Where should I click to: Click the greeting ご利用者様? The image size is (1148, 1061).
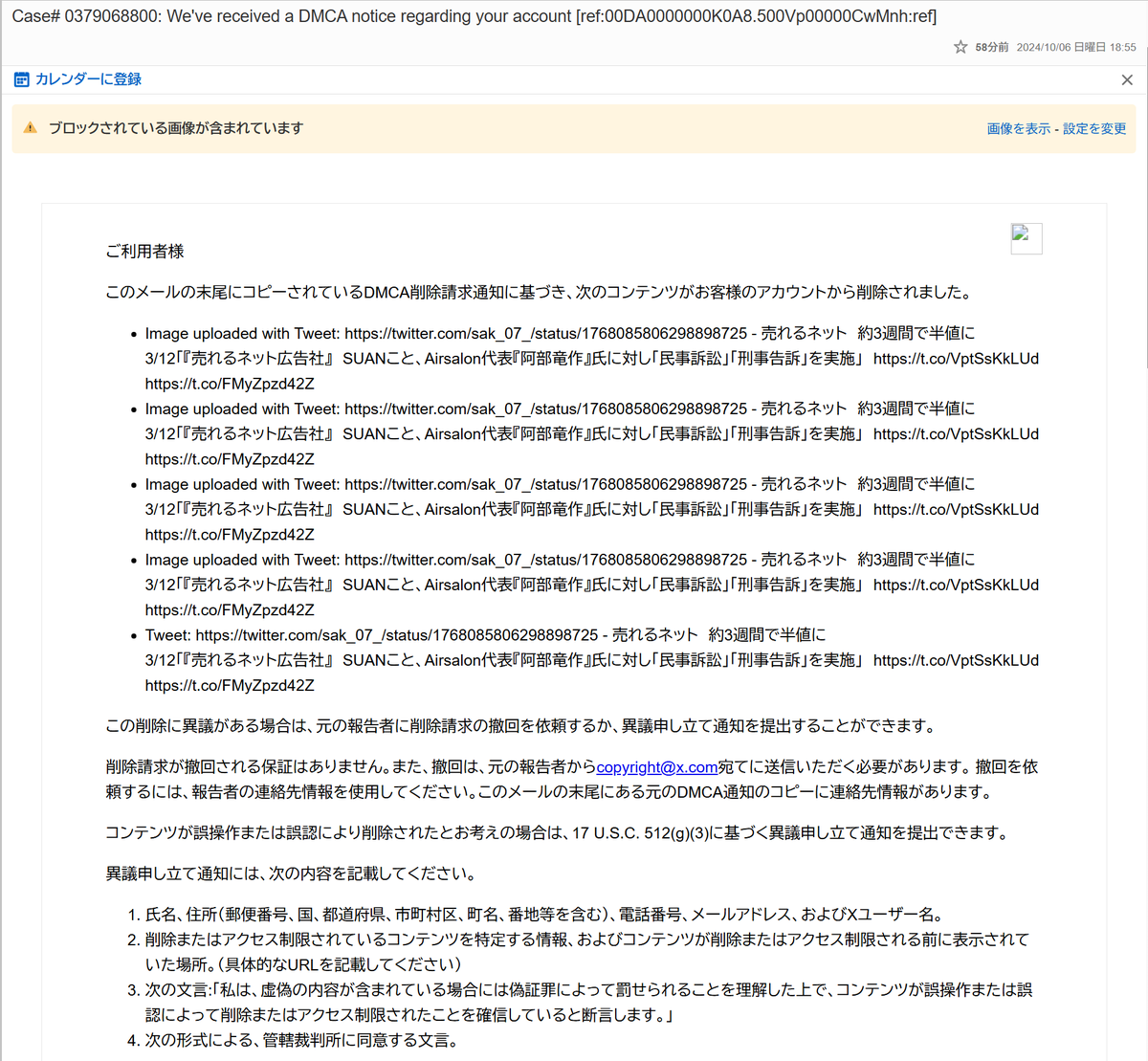(144, 252)
